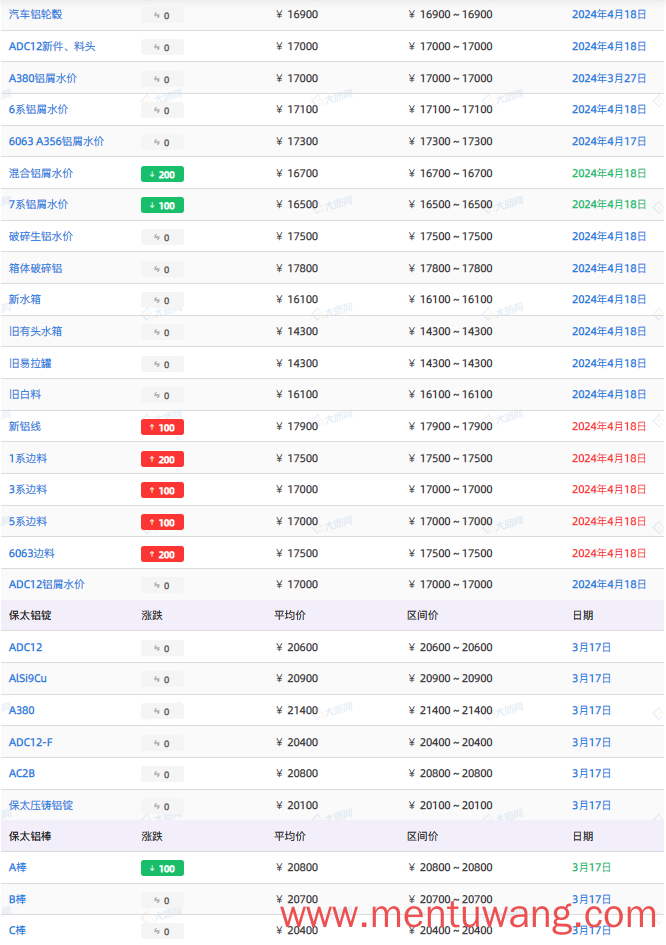Click the red date in the 新铝线 row
This screenshot has width=666, height=945.
(609, 427)
